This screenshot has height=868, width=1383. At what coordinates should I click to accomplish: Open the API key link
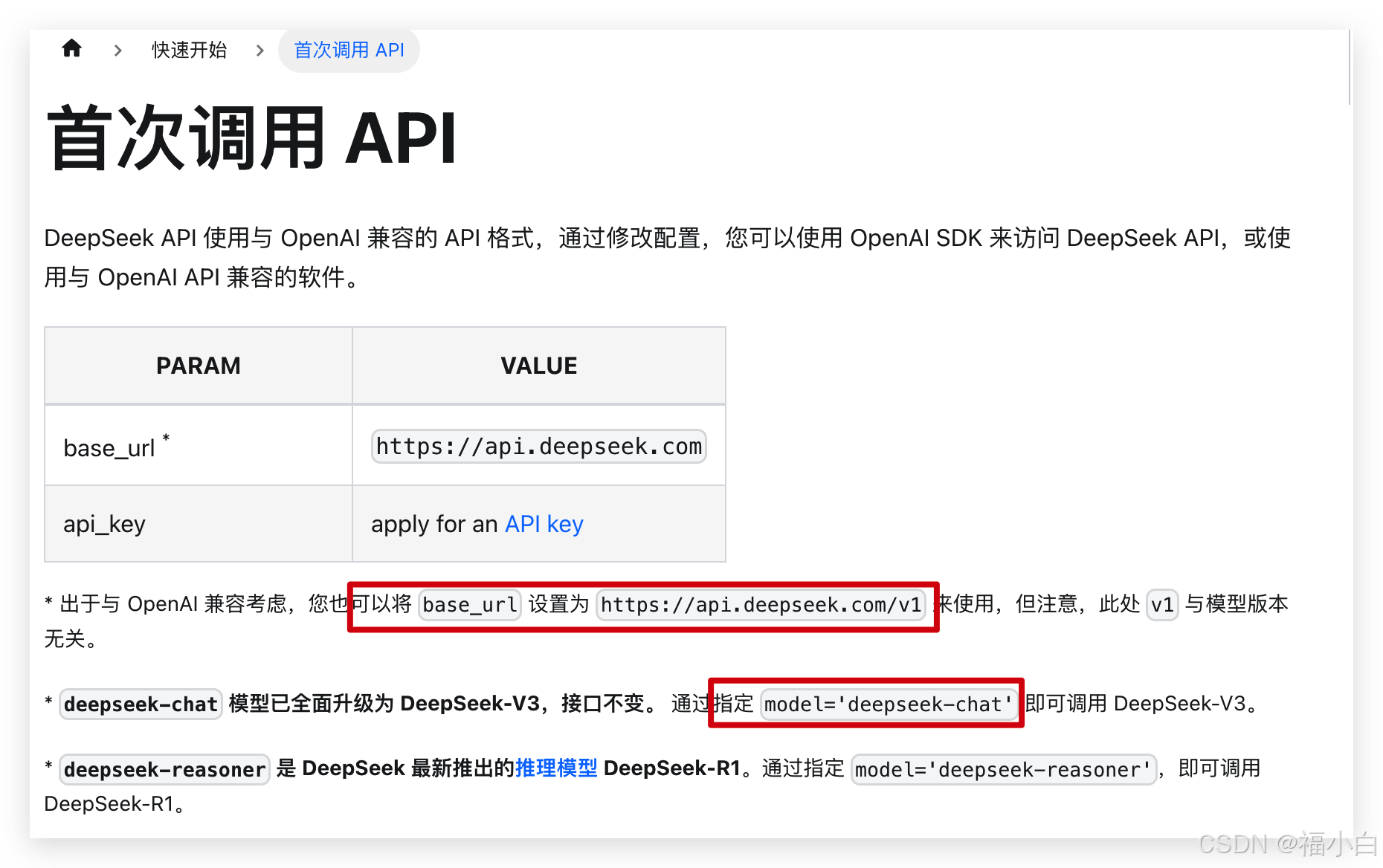544,524
